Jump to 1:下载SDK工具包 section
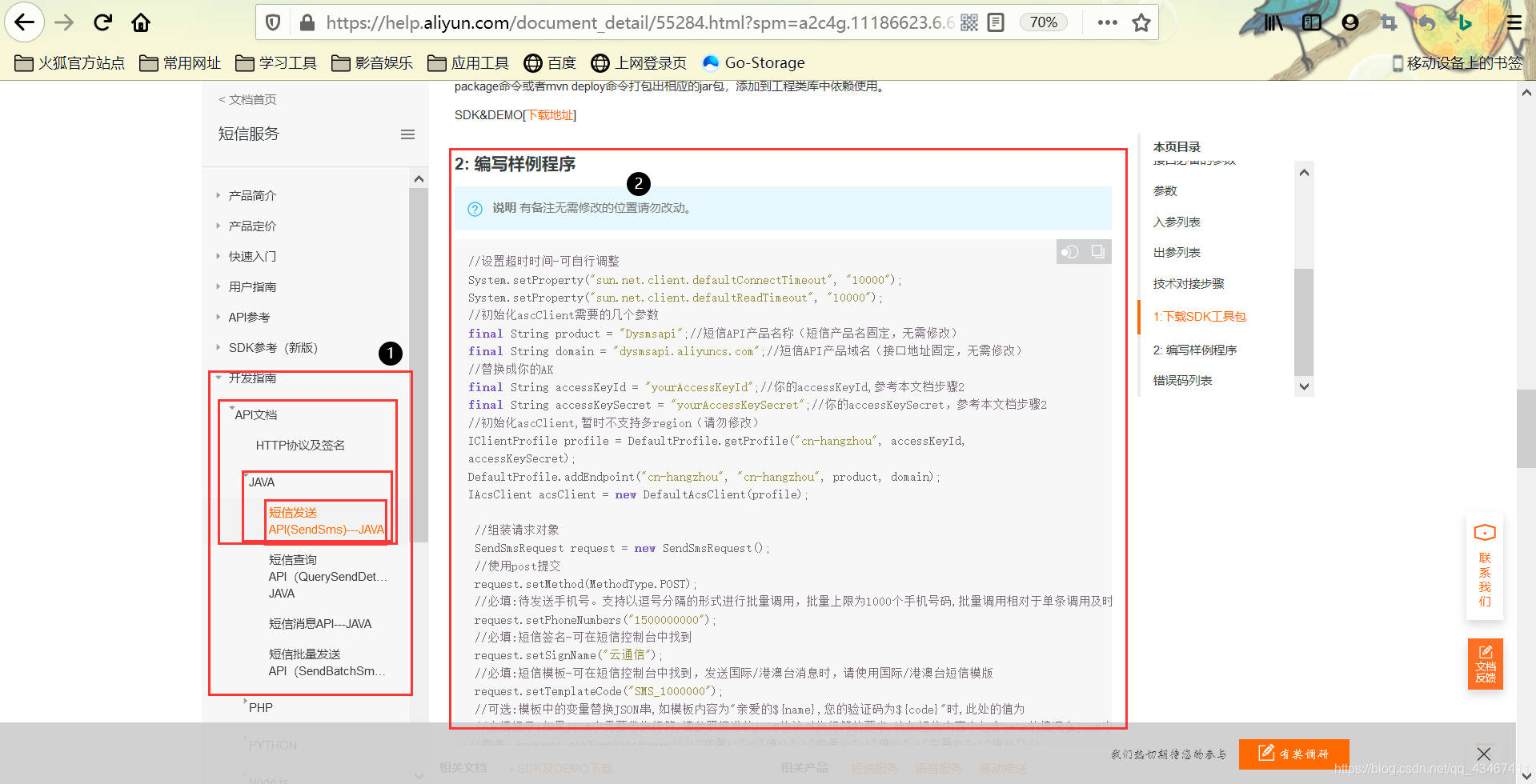 [x=1200, y=316]
